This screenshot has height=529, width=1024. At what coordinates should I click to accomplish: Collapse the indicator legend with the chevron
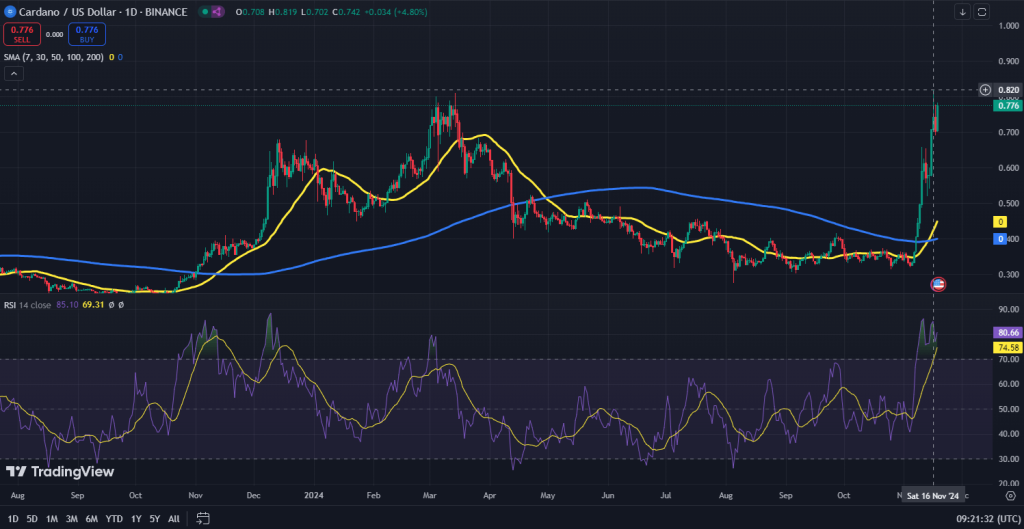14,74
